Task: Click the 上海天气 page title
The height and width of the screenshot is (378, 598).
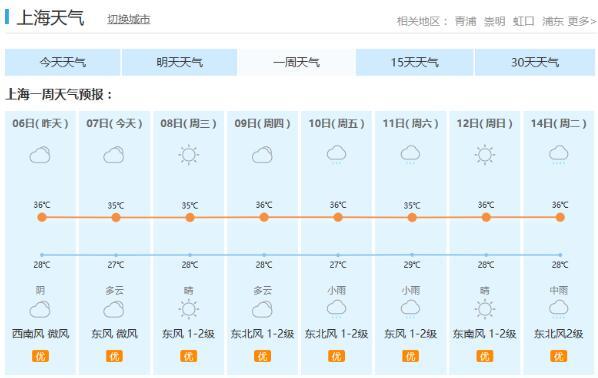Action: point(50,18)
